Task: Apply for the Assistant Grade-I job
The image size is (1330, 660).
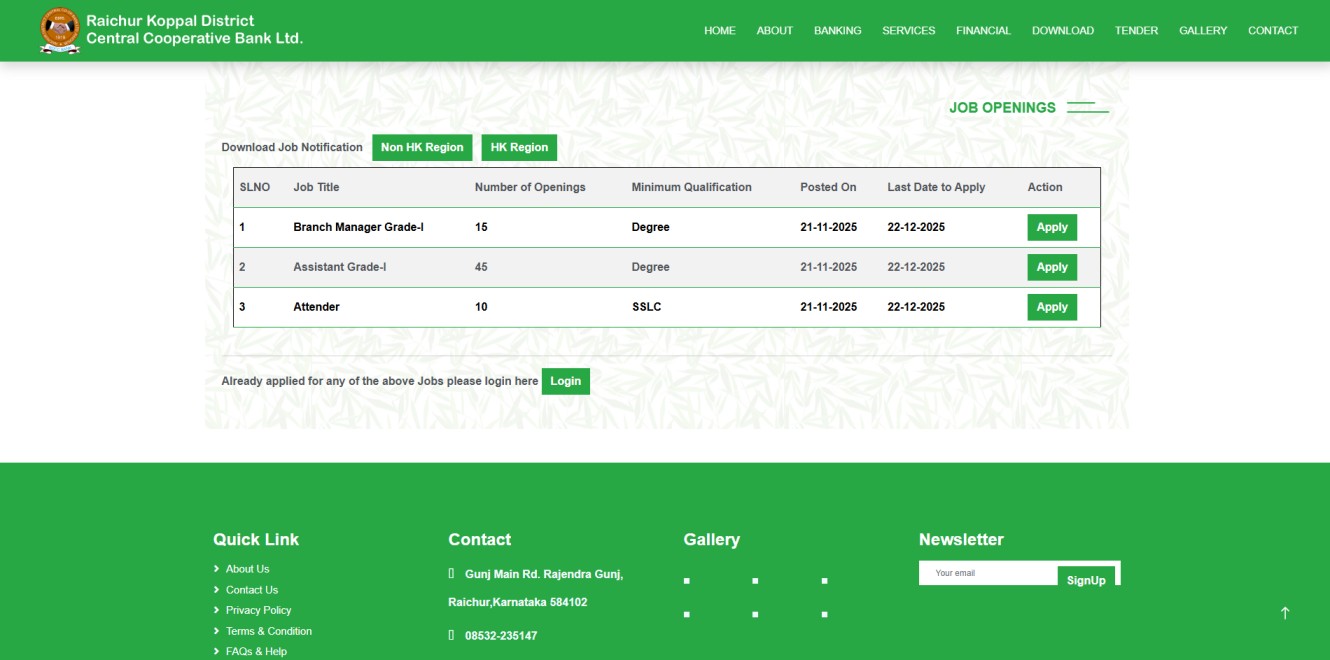Action: (x=1051, y=267)
